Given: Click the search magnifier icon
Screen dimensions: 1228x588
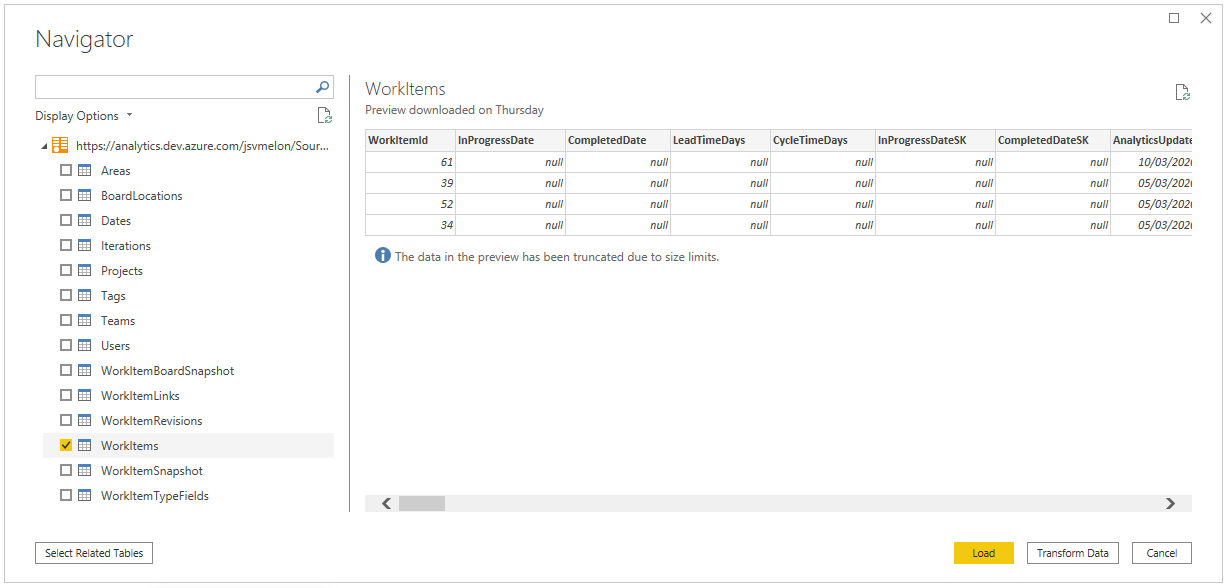Looking at the screenshot, I should (x=322, y=87).
